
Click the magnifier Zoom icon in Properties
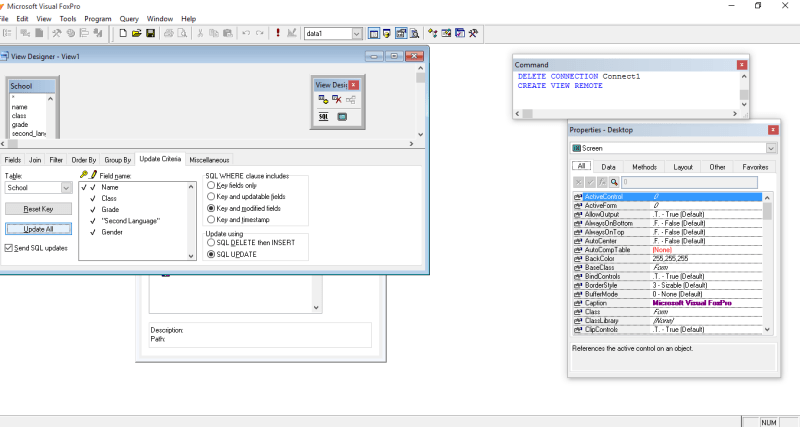coord(614,182)
